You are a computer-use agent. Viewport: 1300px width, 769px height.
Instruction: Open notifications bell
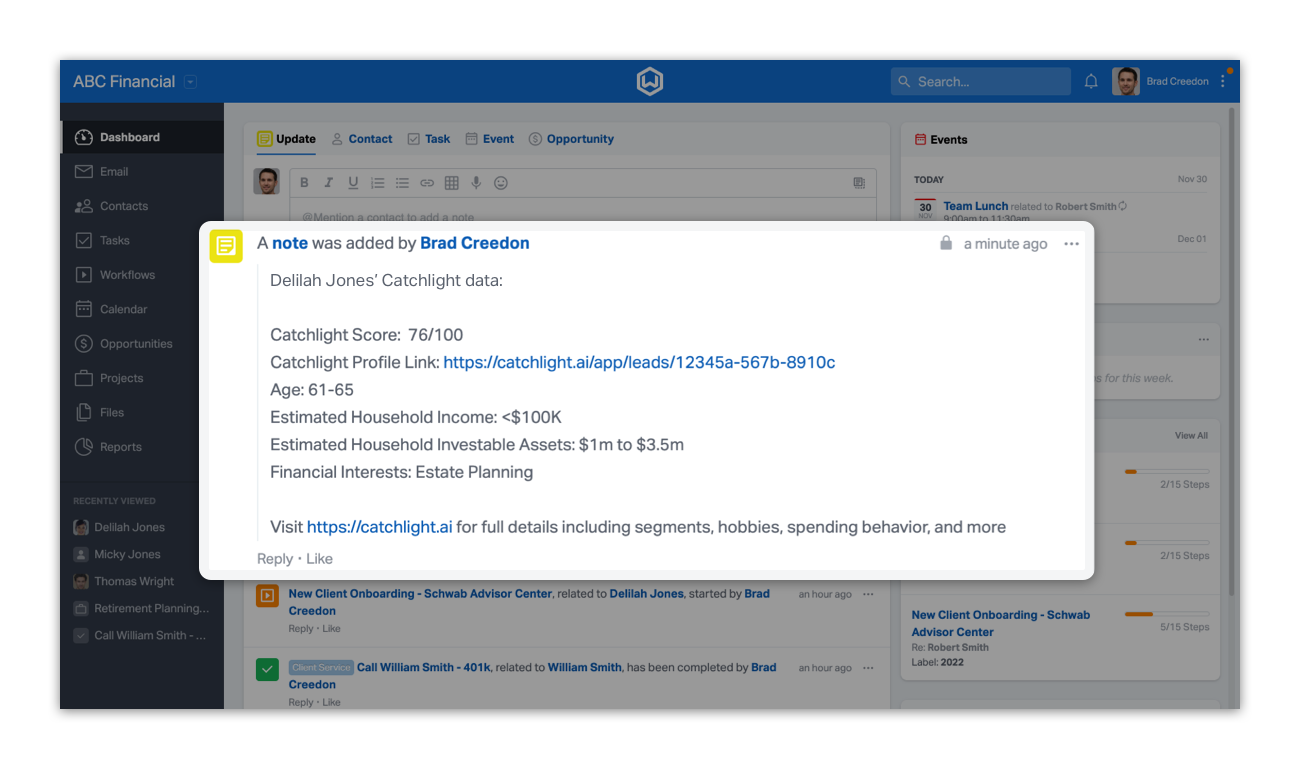point(1091,82)
